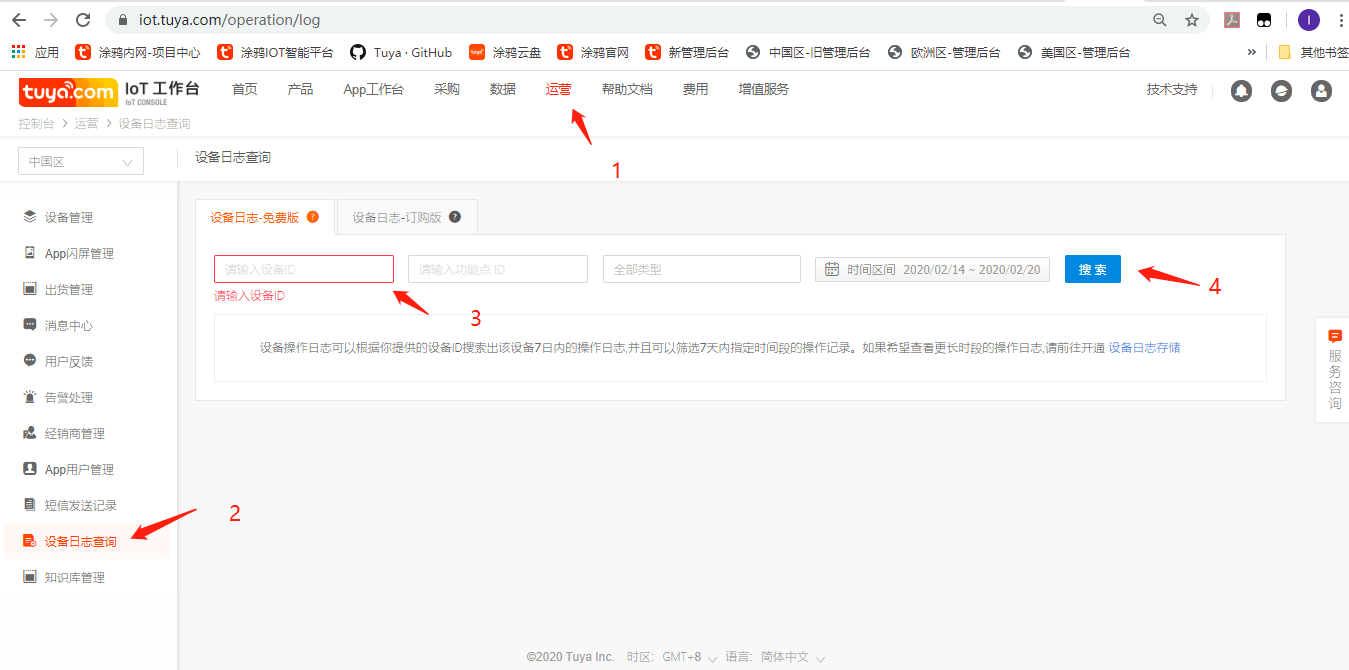Image resolution: width=1349 pixels, height=670 pixels.
Task: Open the 采购 menu item
Action: tap(447, 89)
